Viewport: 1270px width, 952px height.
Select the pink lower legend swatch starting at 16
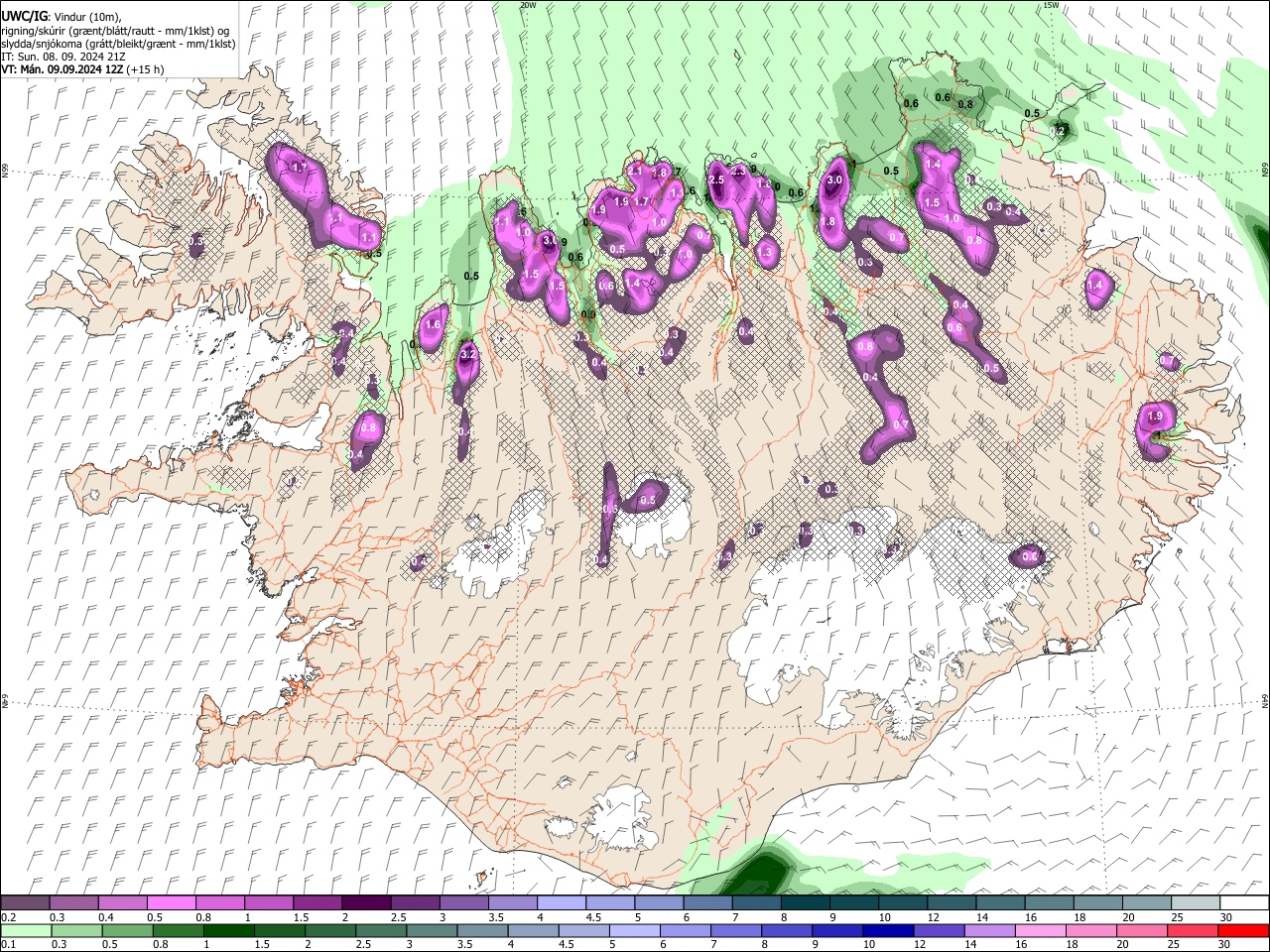[1041, 930]
